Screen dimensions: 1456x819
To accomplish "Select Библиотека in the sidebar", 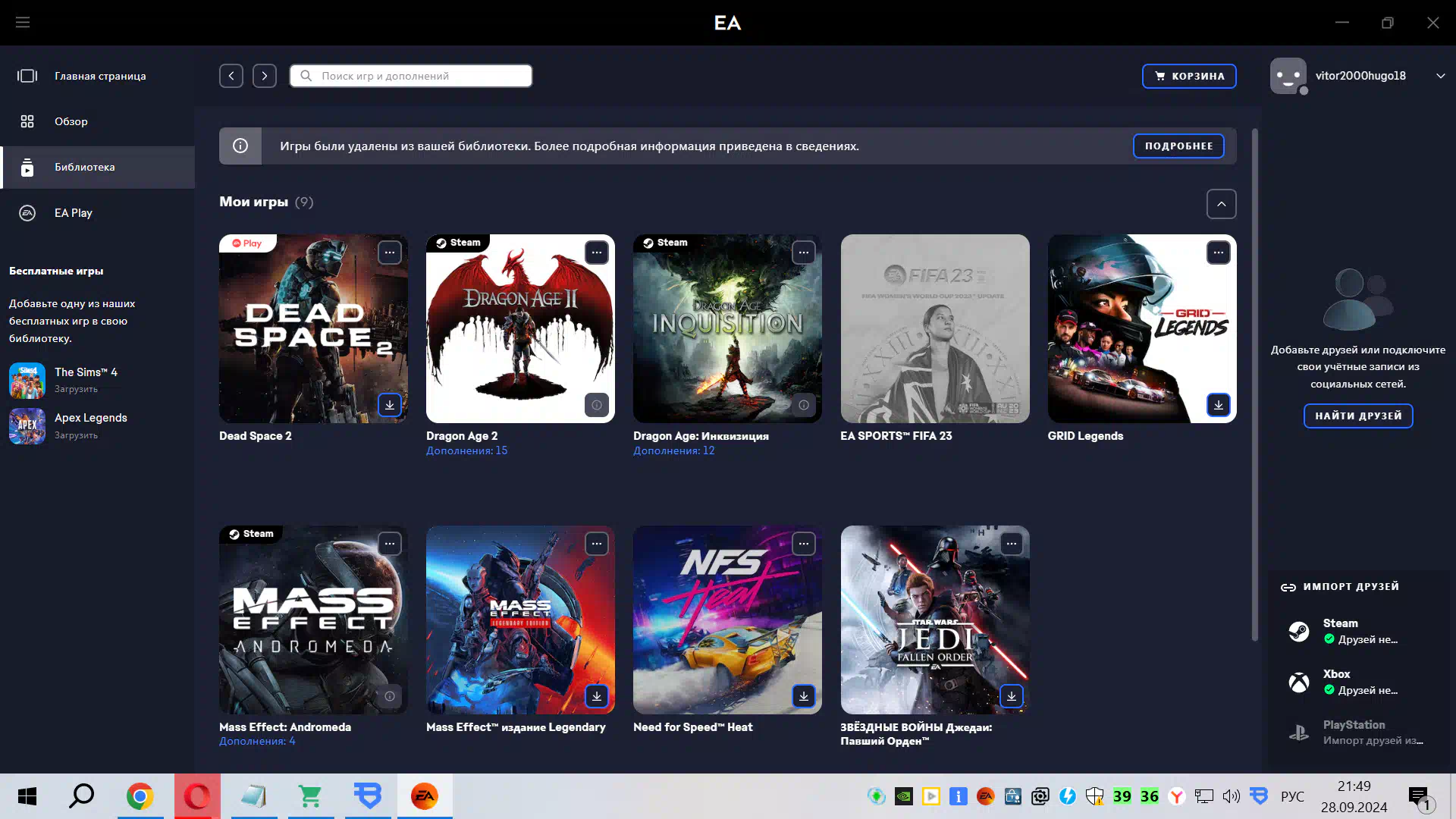I will point(98,167).
